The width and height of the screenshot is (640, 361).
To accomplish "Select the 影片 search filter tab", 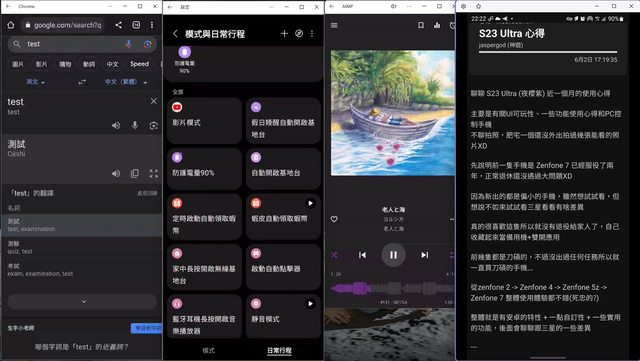I will [x=41, y=64].
